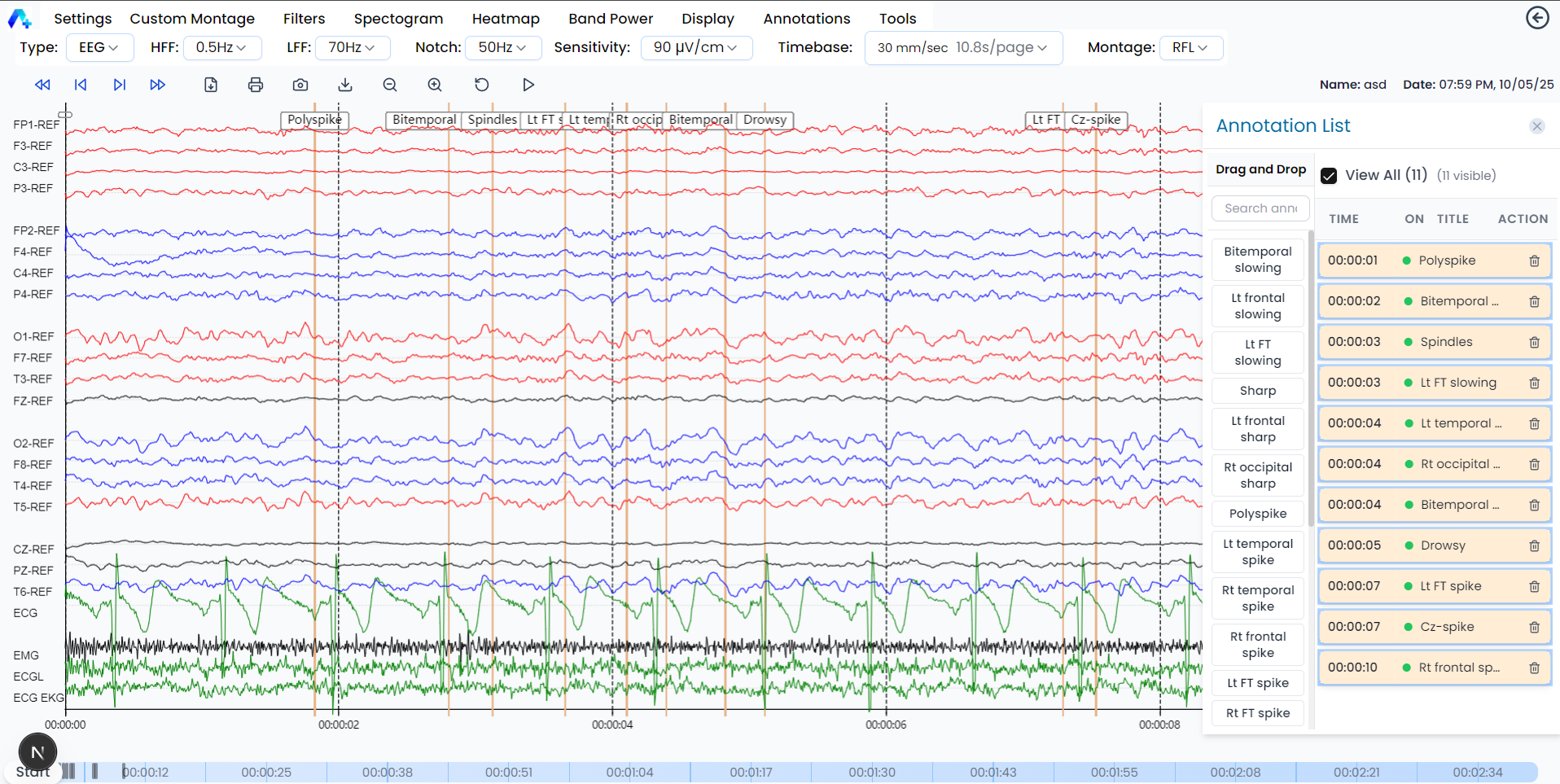Image resolution: width=1560 pixels, height=784 pixels.
Task: Click the rewind double-arrow icon
Action: [42, 85]
